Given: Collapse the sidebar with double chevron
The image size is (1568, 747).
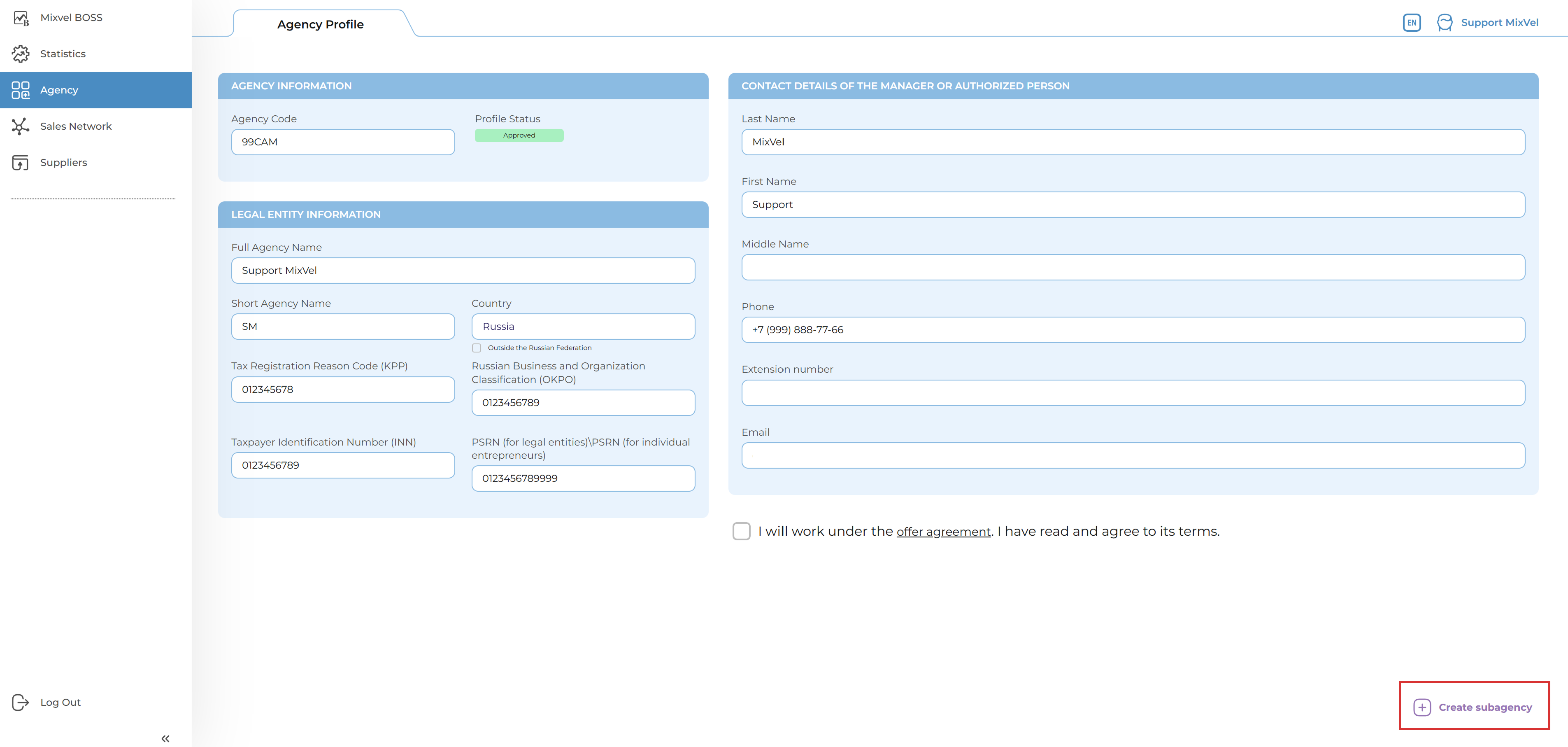Looking at the screenshot, I should 165,738.
